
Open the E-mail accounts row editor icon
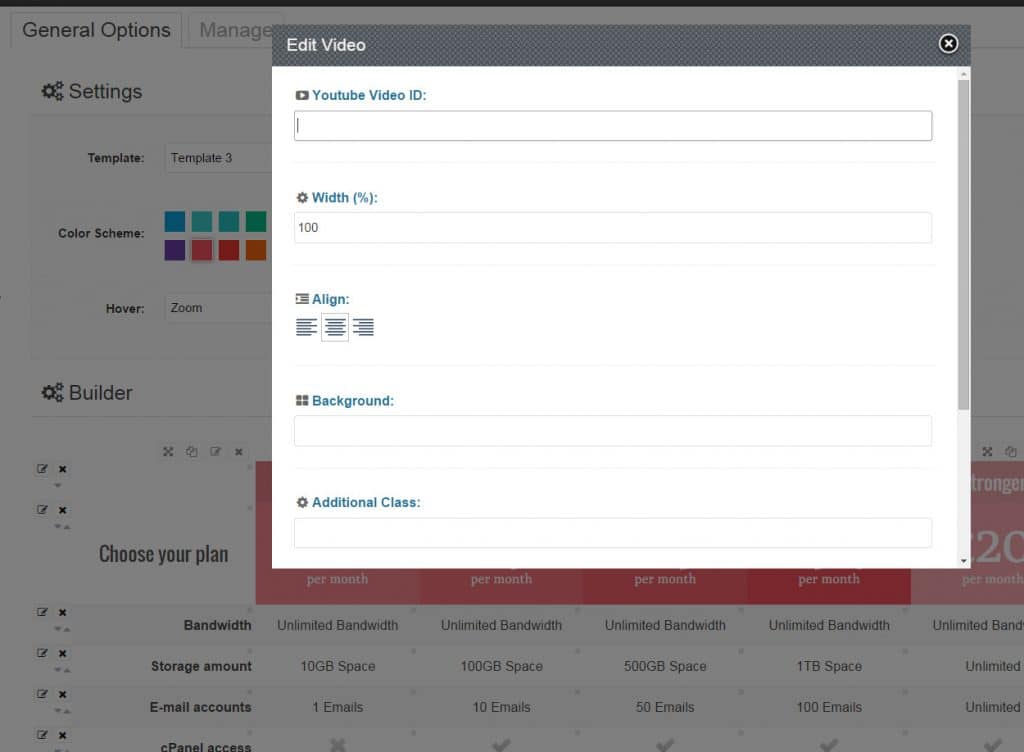point(41,694)
